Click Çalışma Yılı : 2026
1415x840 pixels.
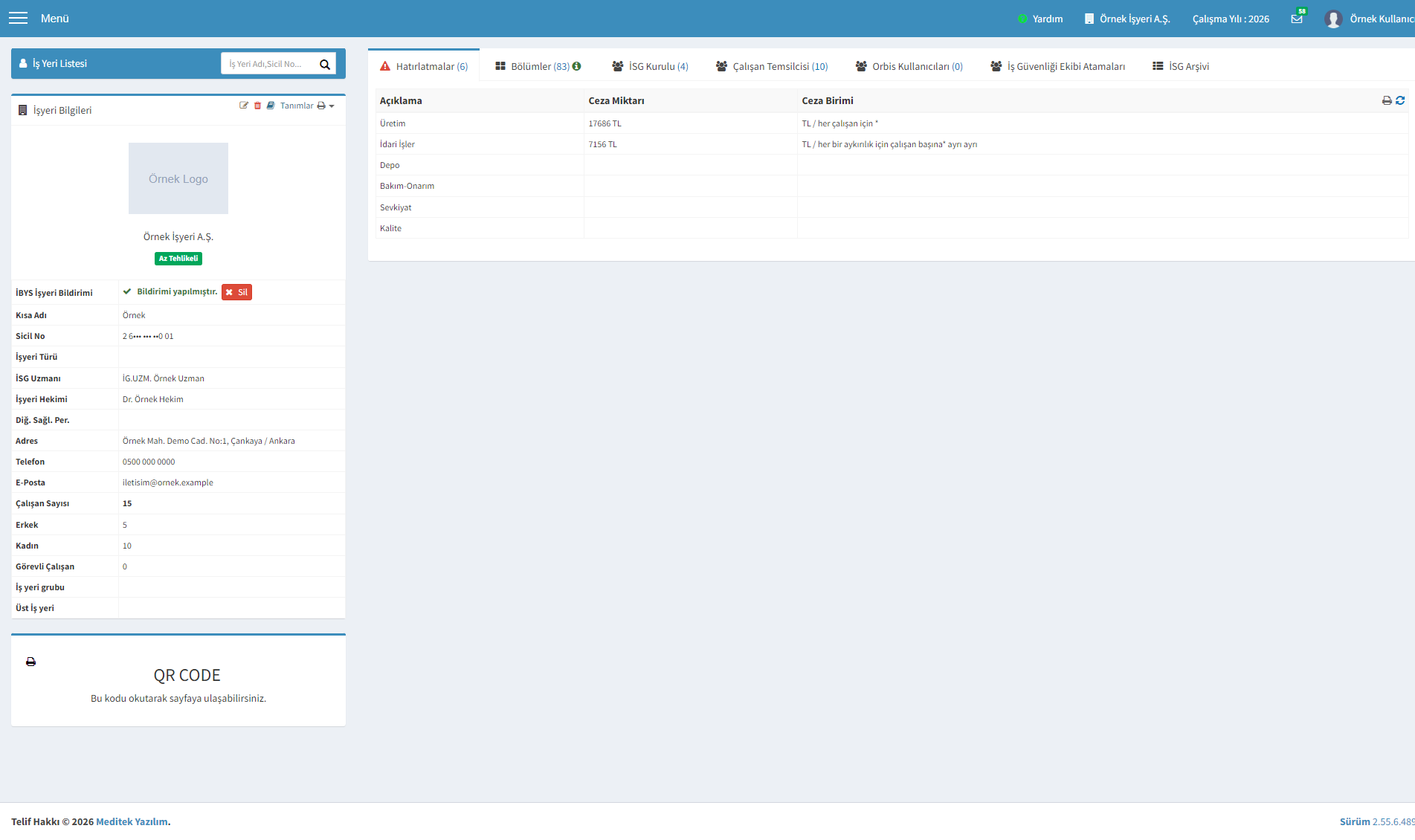1231,19
